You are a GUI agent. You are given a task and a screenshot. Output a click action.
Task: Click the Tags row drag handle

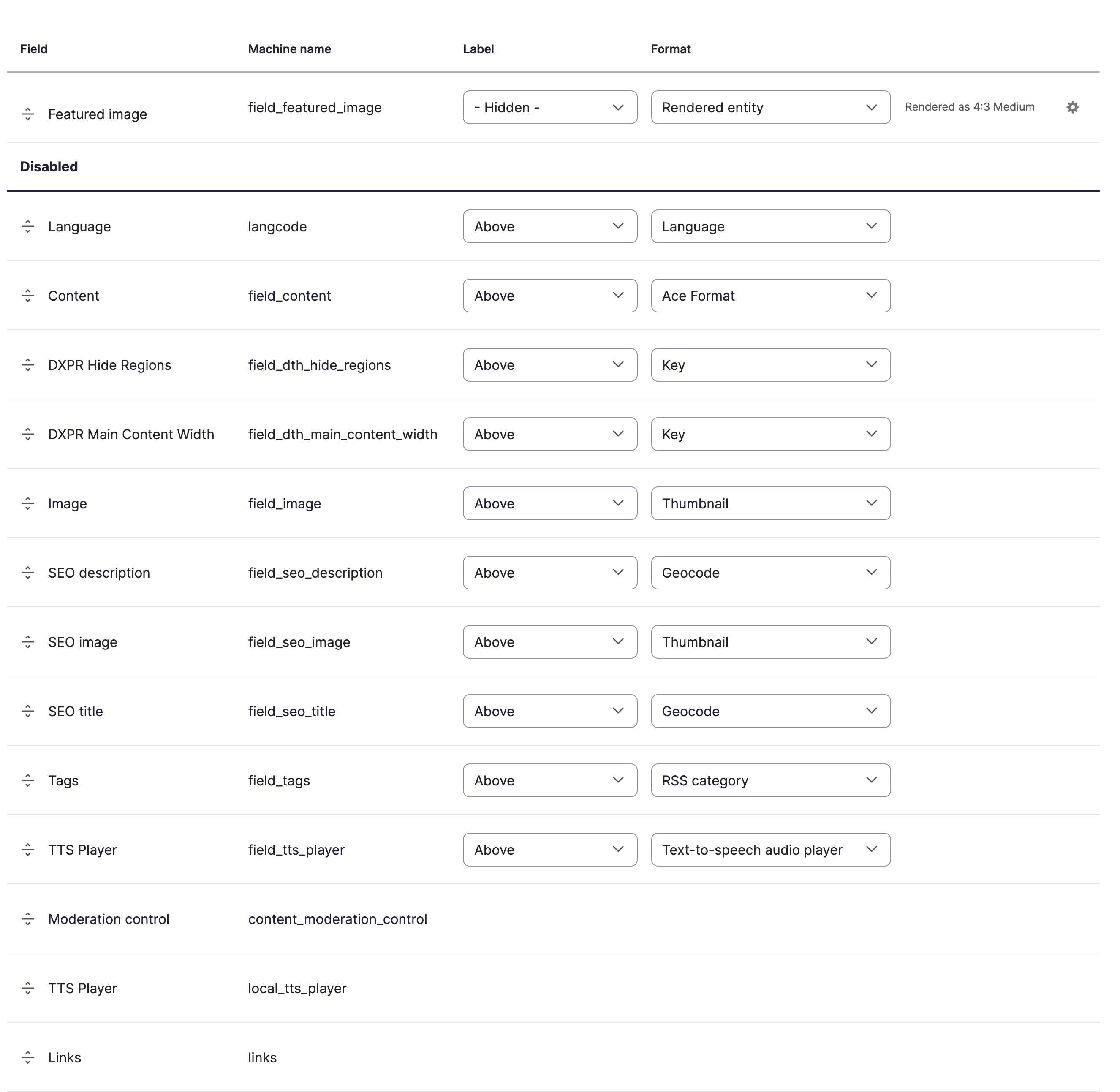[27, 781]
